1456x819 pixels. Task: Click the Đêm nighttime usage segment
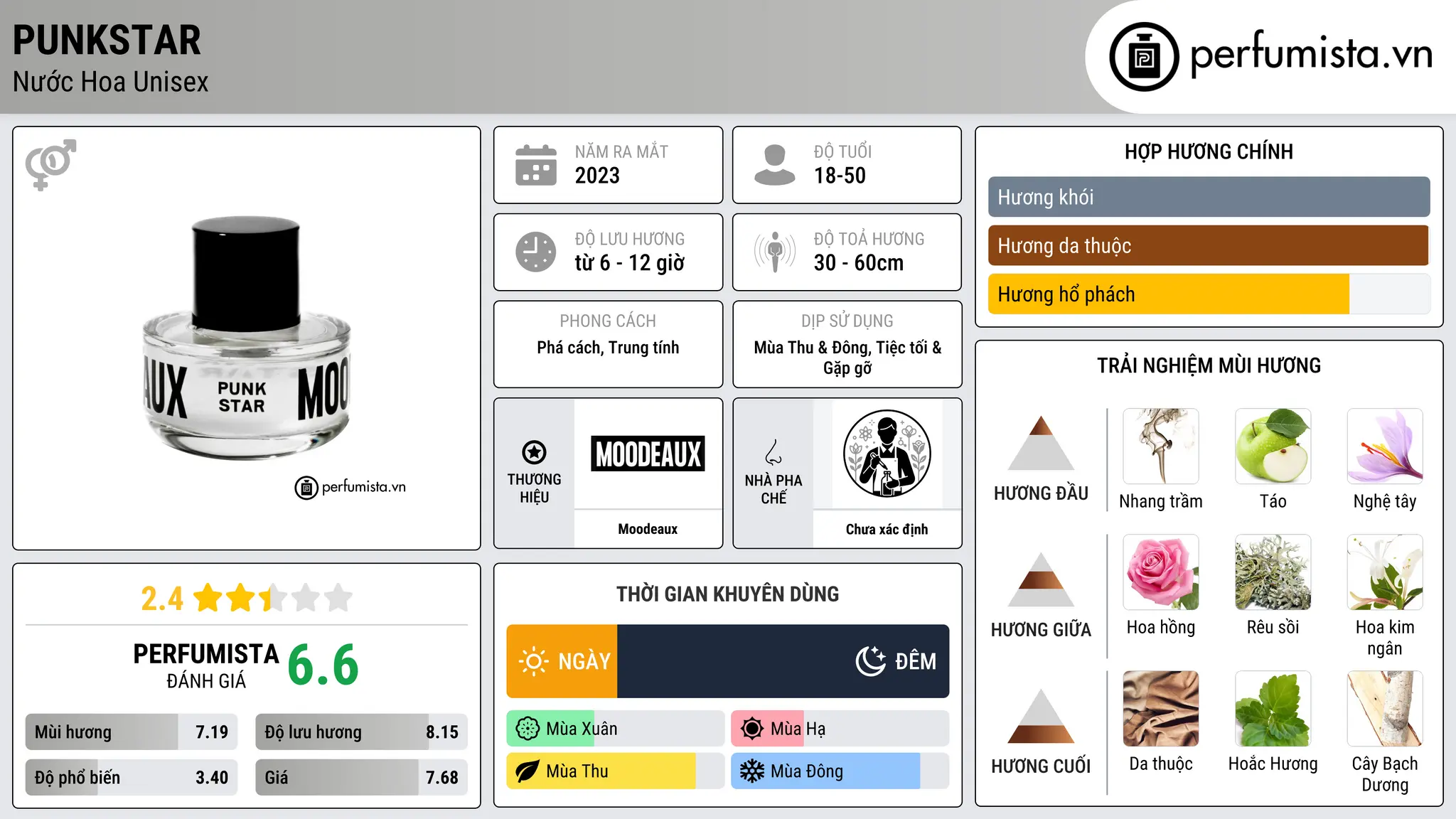pos(783,661)
